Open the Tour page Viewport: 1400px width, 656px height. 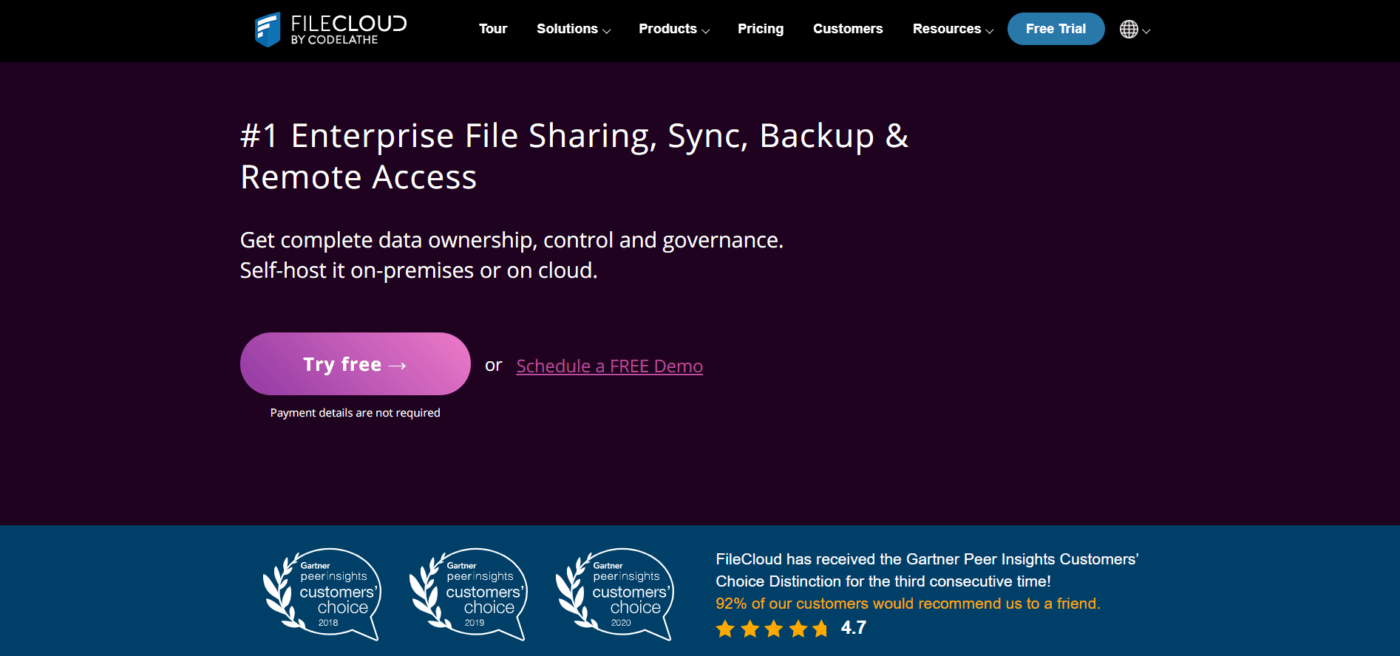coord(493,29)
